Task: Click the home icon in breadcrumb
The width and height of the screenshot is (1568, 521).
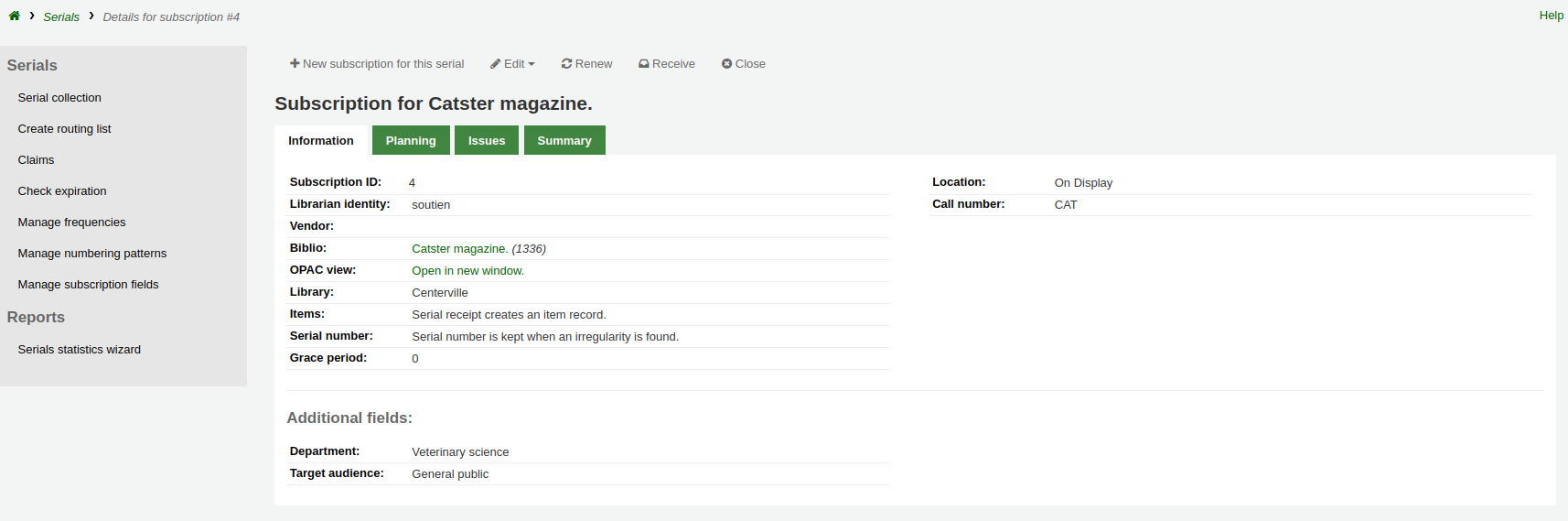Action: pos(15,16)
